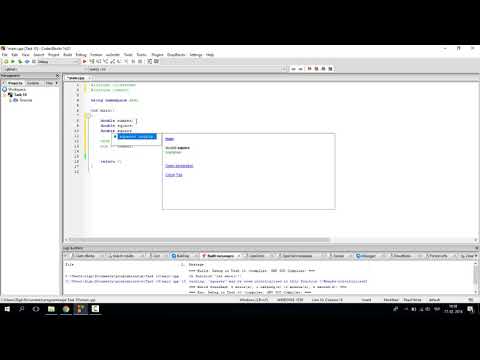The image size is (480, 360).
Task: Open File Explorer from the taskbar
Action: click(x=51, y=309)
